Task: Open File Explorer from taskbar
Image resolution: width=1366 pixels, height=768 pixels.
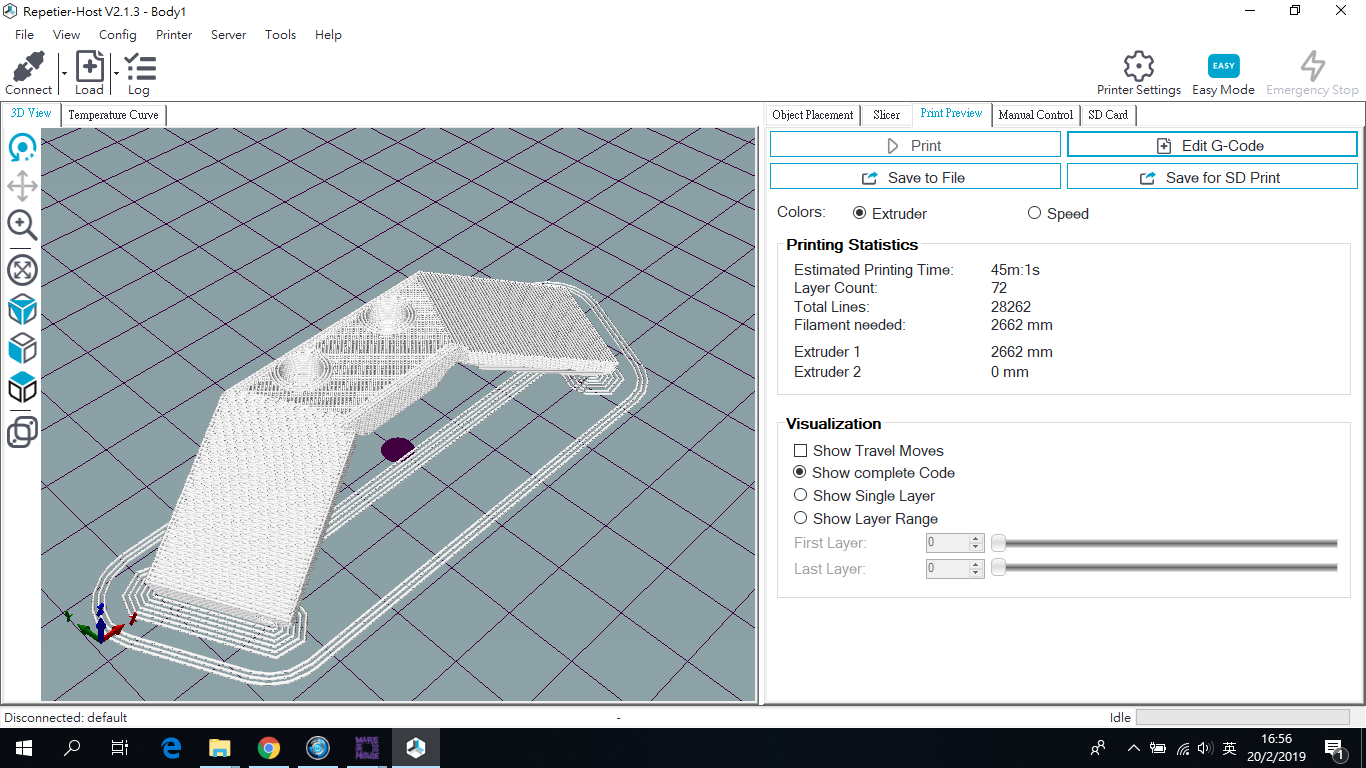Action: (x=220, y=747)
